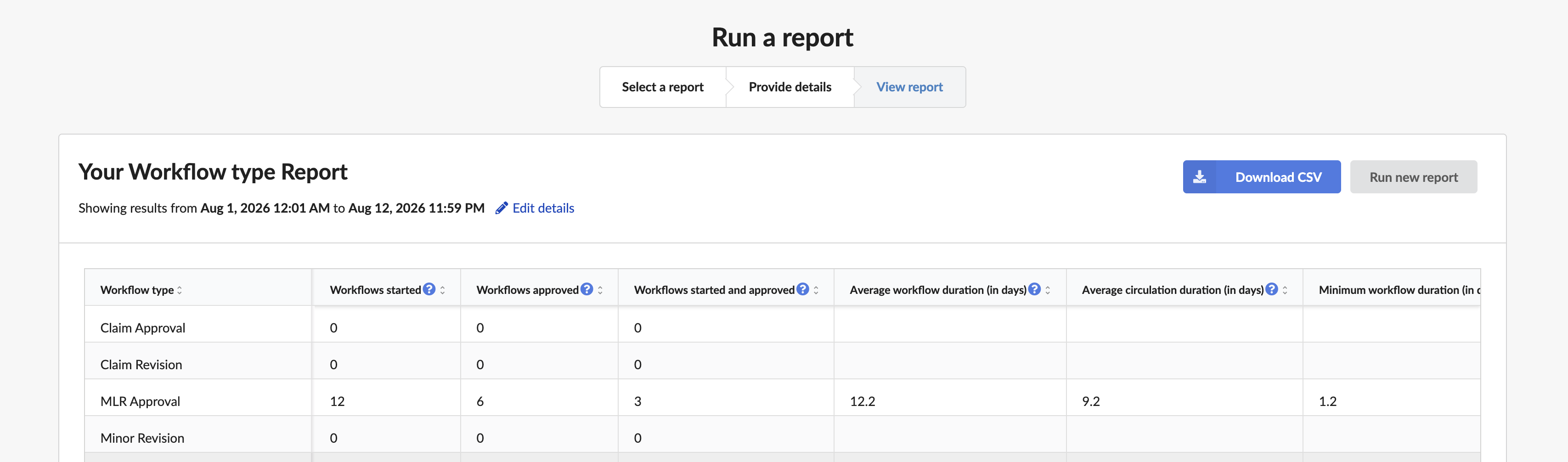Go to Select a report step
Screen dimensions: 1568x462
click(663, 87)
